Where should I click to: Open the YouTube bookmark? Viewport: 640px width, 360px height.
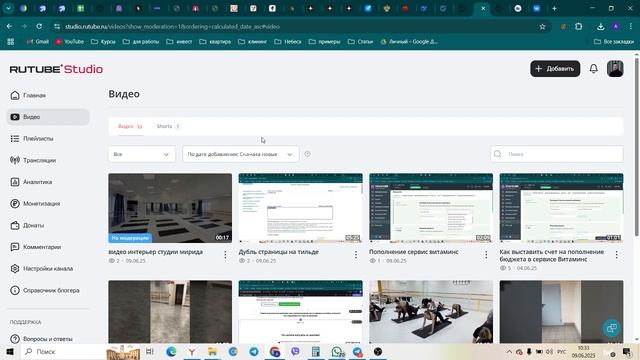tap(70, 42)
